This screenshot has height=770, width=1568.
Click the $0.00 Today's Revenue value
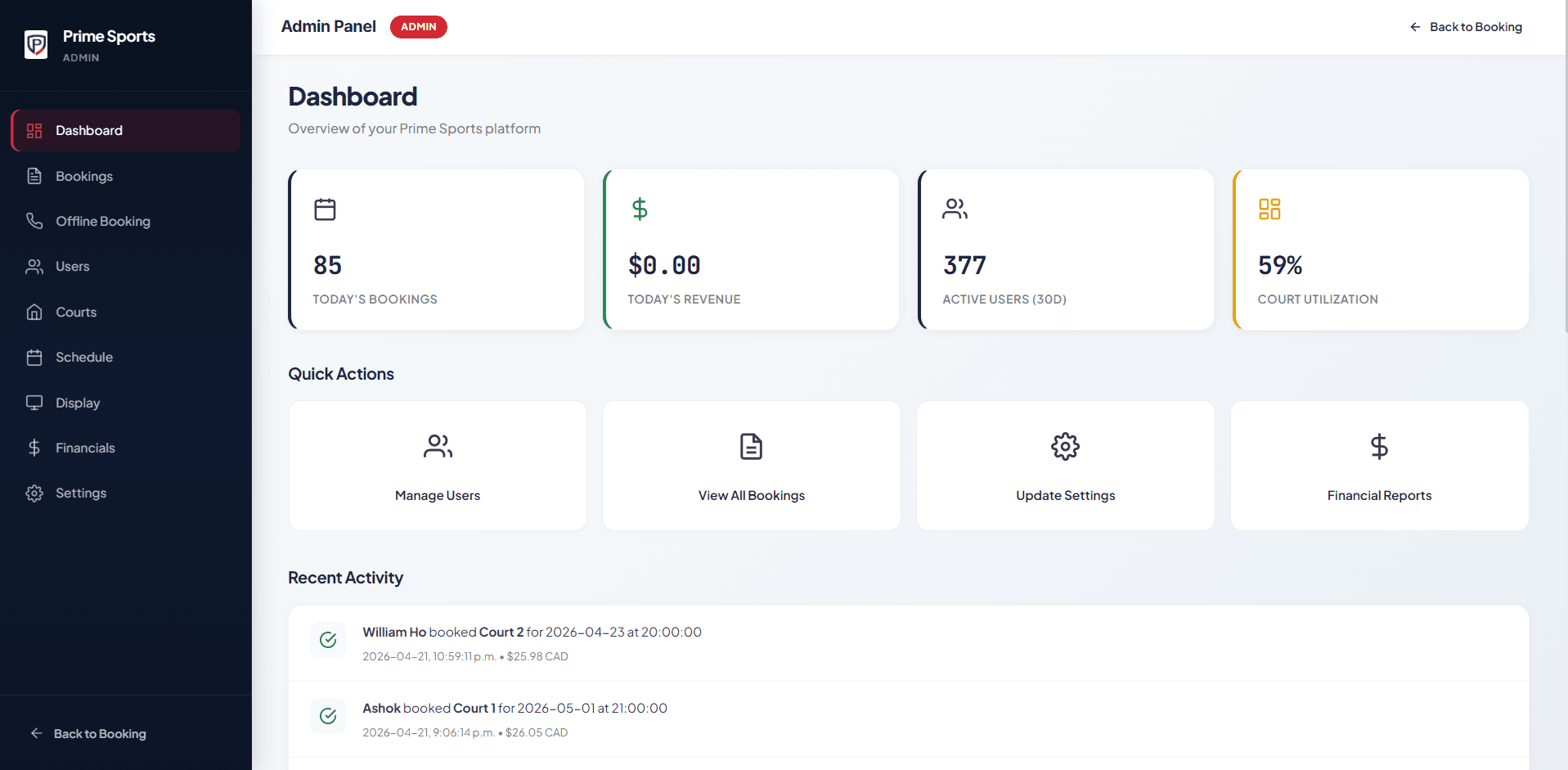pyautogui.click(x=664, y=265)
